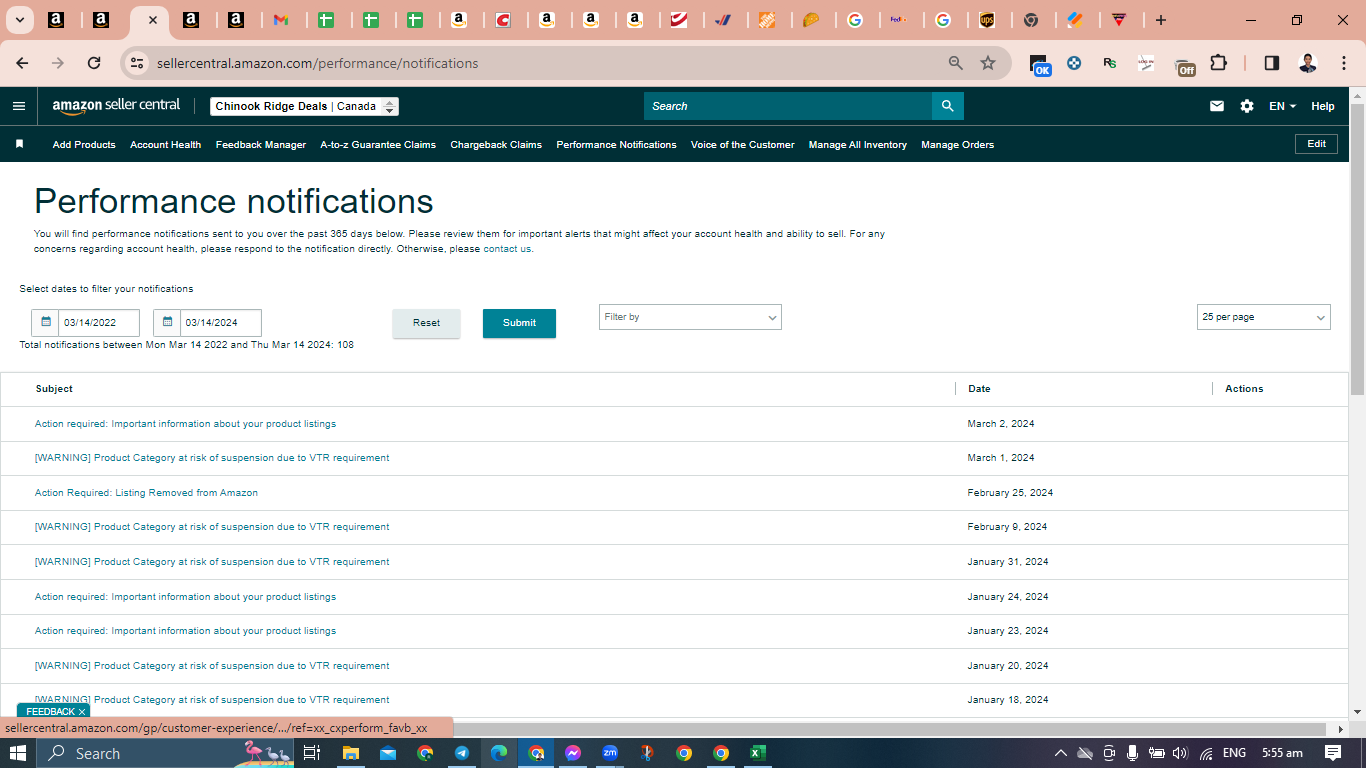The width and height of the screenshot is (1366, 768).
Task: Open Telegram from the taskbar
Action: [462, 753]
